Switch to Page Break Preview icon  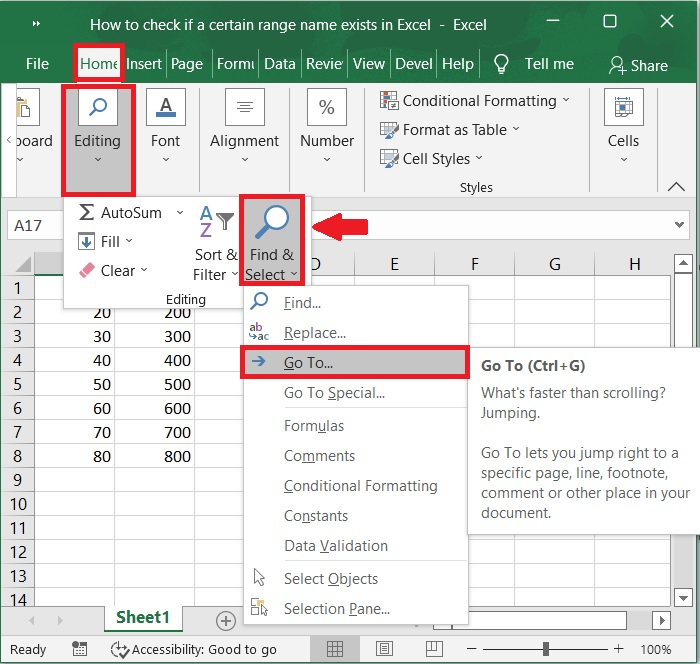[434, 649]
